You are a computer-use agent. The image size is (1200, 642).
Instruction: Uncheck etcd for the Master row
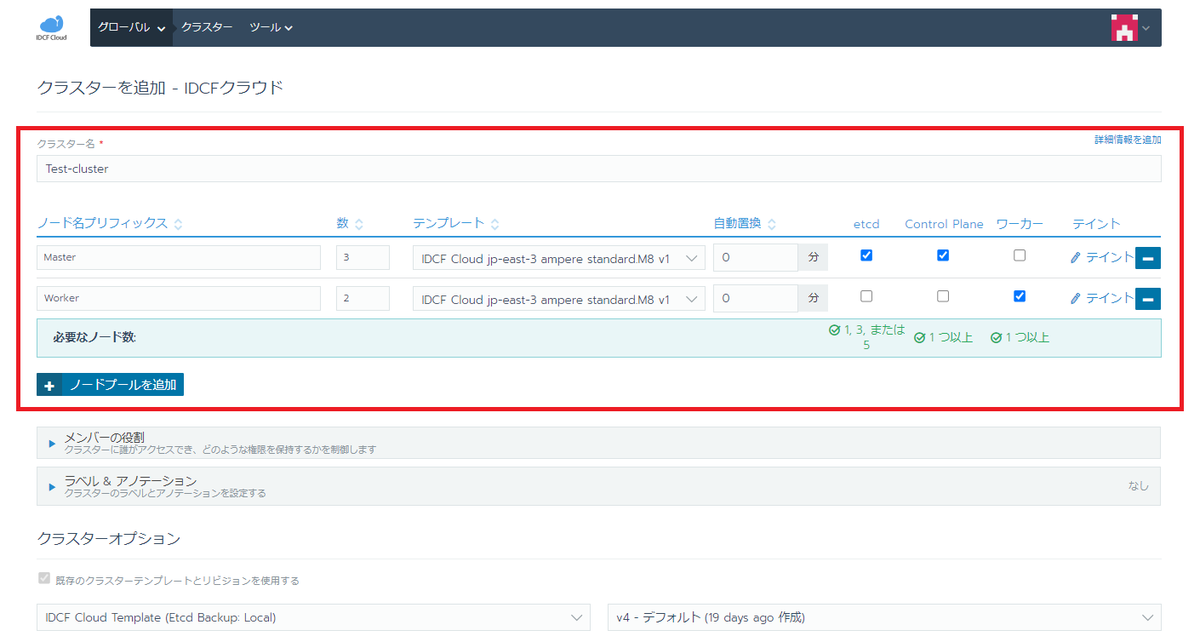[866, 255]
